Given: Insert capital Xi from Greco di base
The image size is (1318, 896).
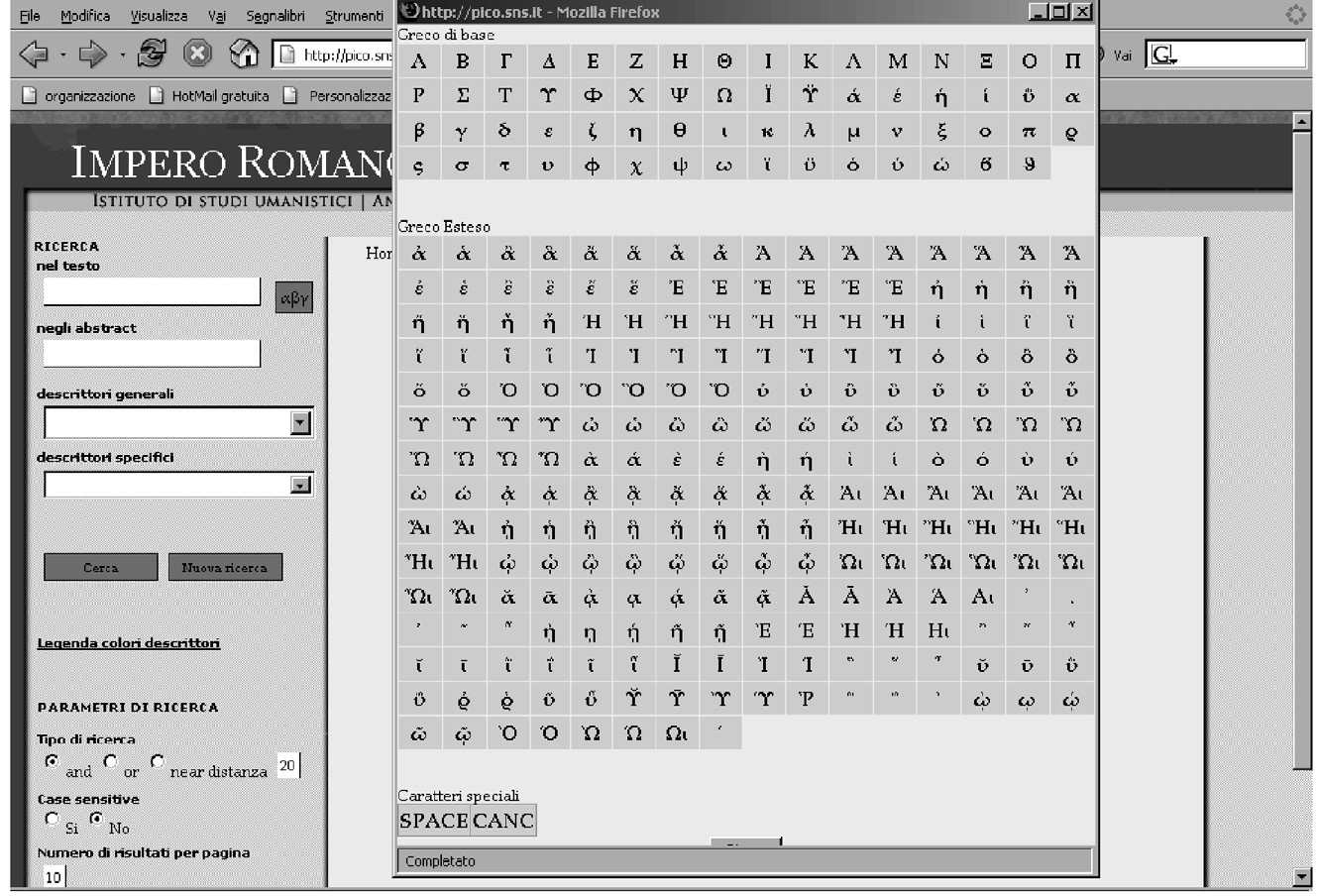Looking at the screenshot, I should point(986,61).
